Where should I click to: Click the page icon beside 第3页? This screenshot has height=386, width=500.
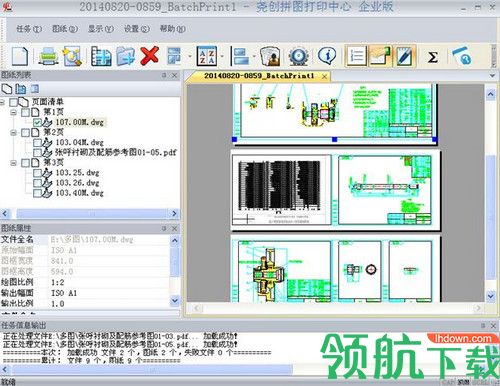35,163
